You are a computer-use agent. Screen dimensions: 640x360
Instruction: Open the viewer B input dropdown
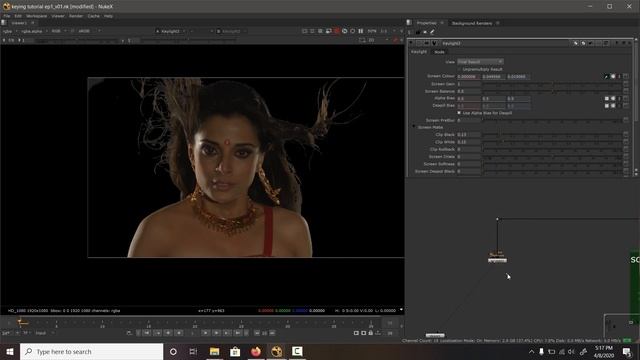[231, 31]
